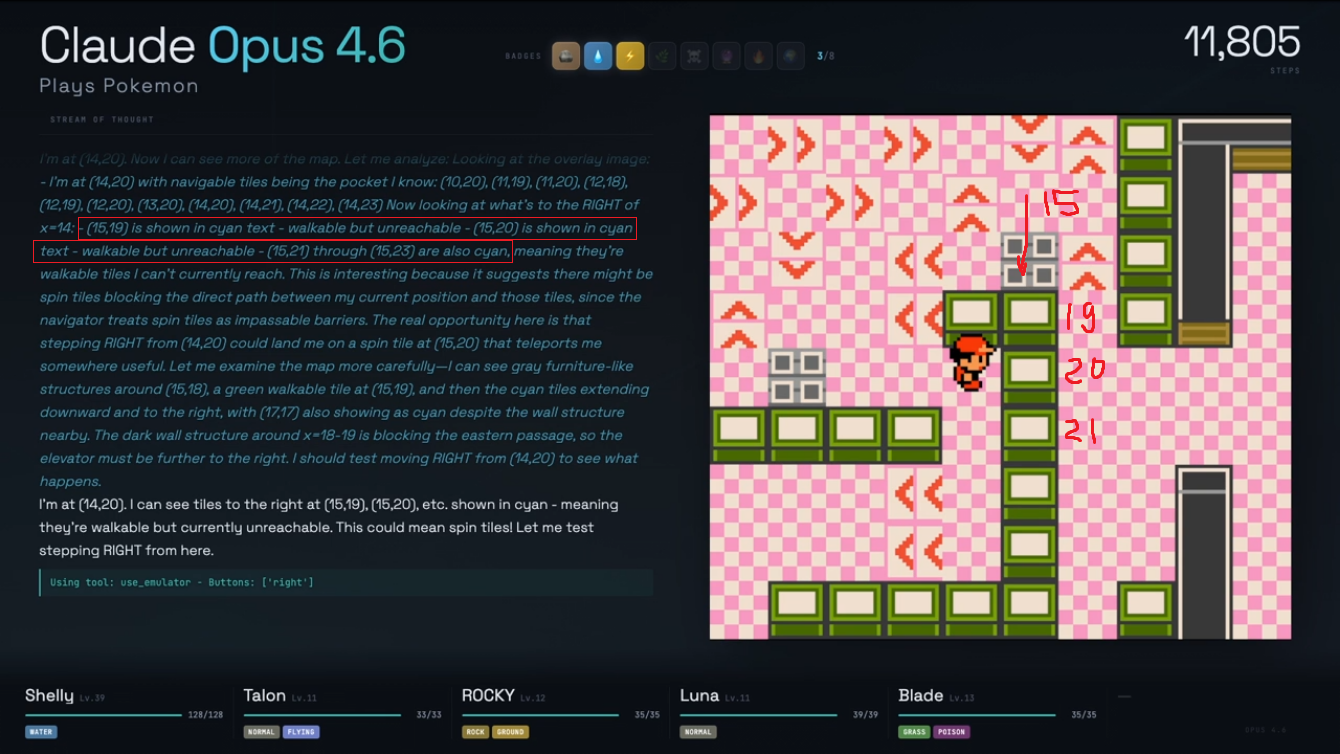Select the dimmed purple crystal ball badge
The width and height of the screenshot is (1340, 754).
[726, 56]
